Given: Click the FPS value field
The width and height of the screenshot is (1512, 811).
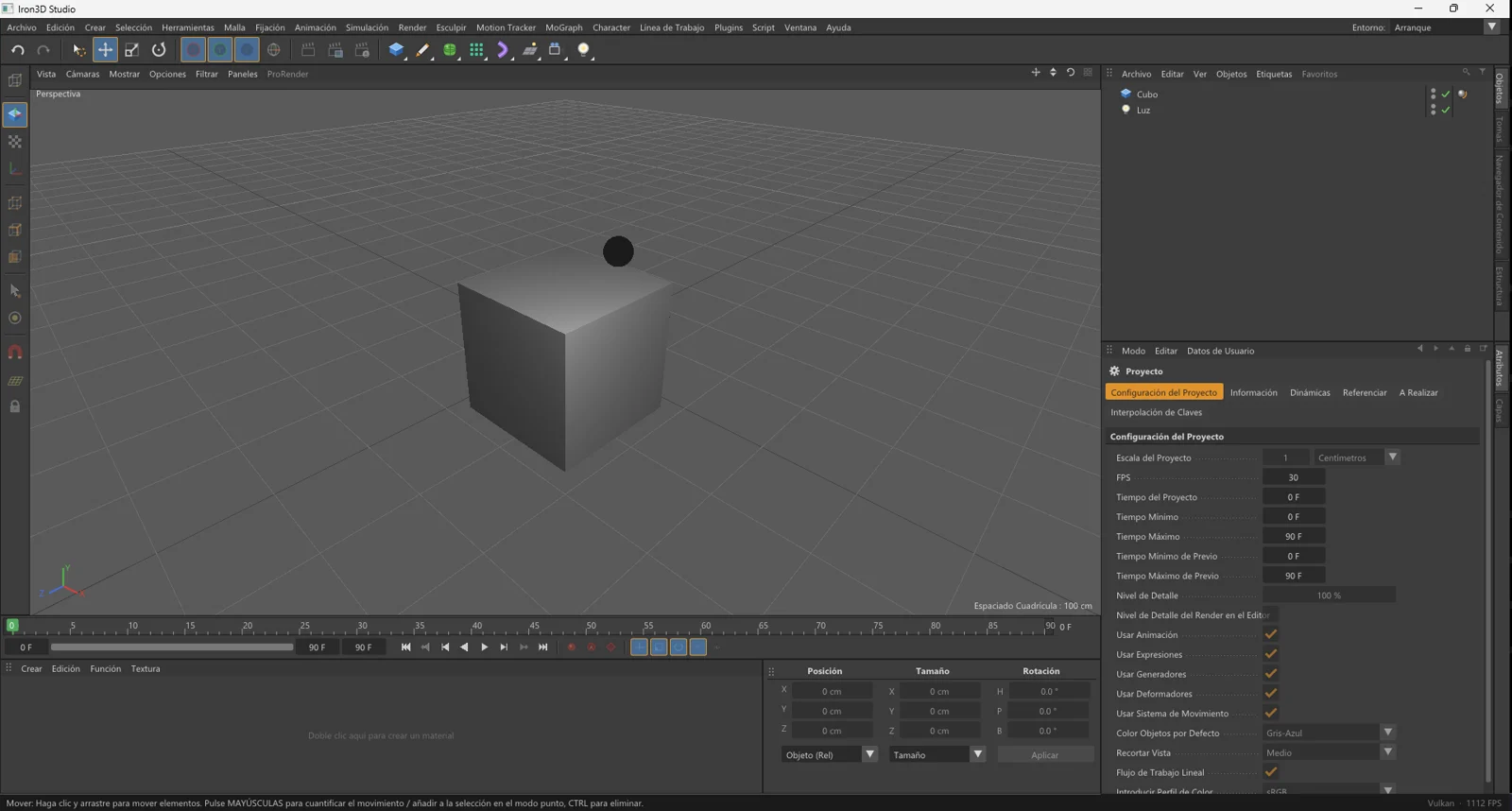Looking at the screenshot, I should point(1294,477).
